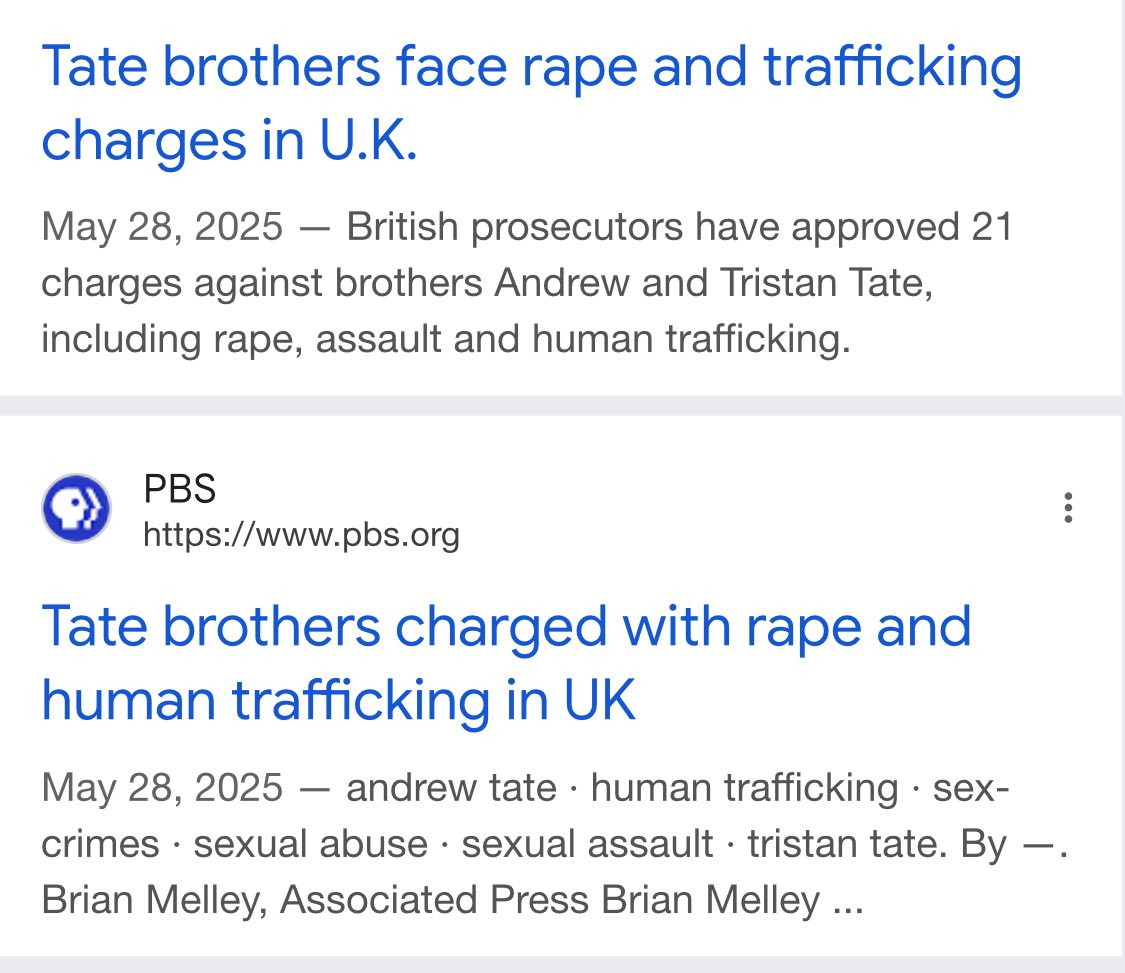The image size is (1125, 973).
Task: Click the PBS site name label
Action: coord(180,489)
